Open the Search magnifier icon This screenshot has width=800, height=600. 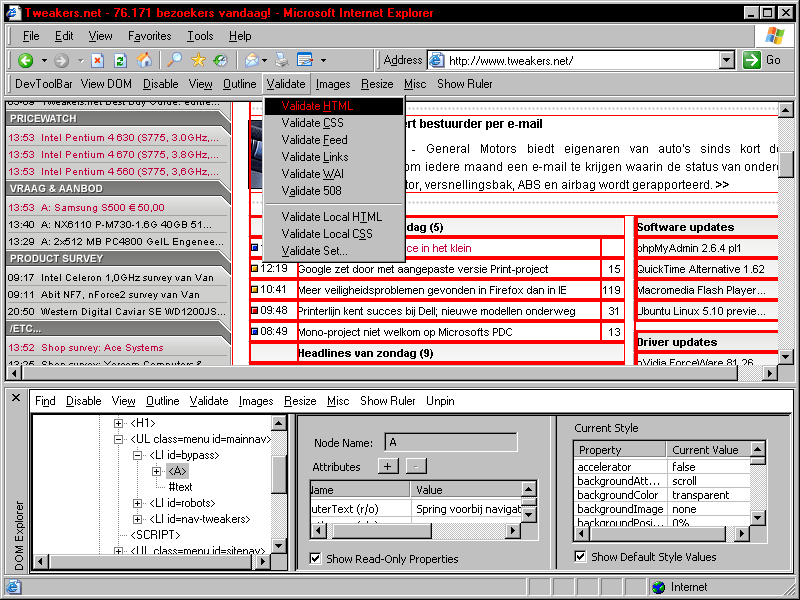pyautogui.click(x=174, y=60)
